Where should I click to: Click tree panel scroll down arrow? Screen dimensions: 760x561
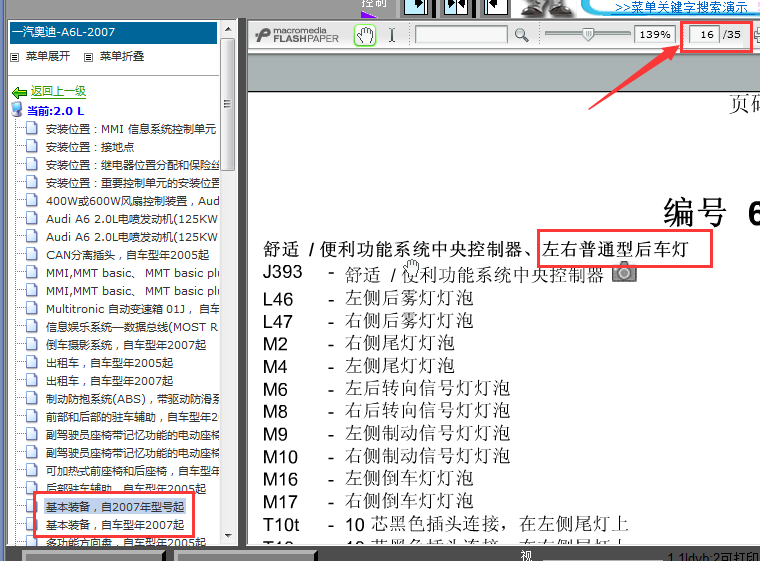[228, 536]
